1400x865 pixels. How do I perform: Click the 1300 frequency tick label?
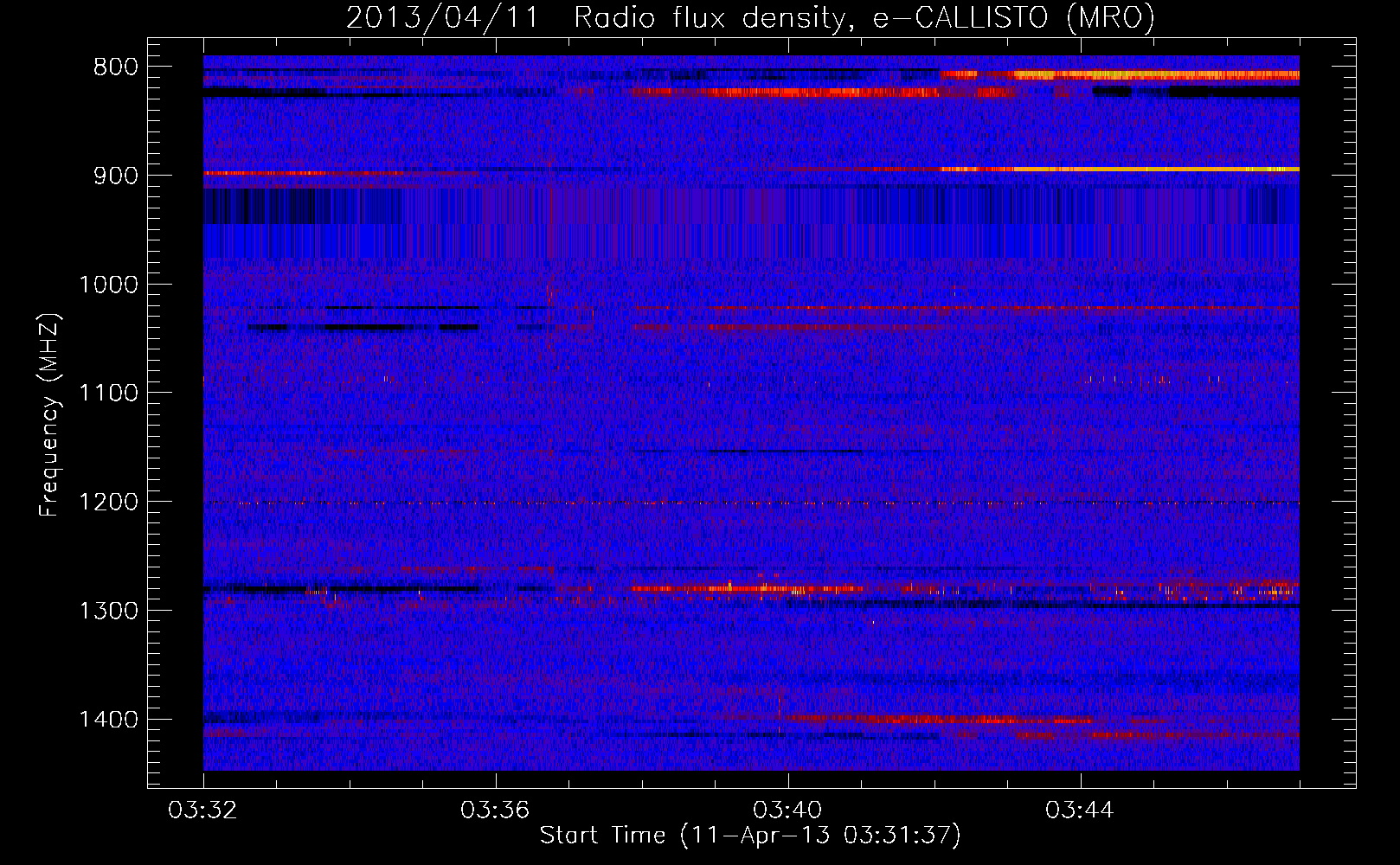[x=108, y=612]
